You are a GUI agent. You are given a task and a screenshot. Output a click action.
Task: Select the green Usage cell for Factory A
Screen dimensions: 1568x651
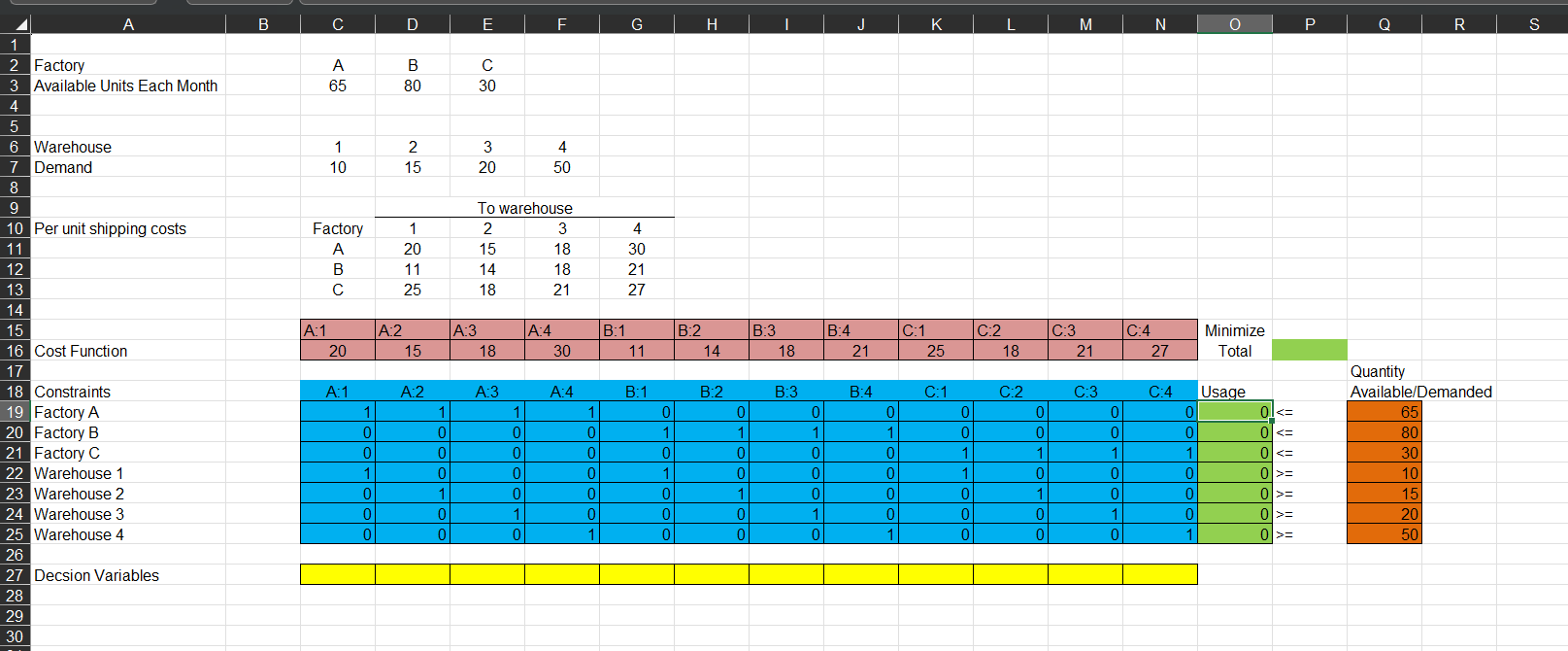point(1235,412)
